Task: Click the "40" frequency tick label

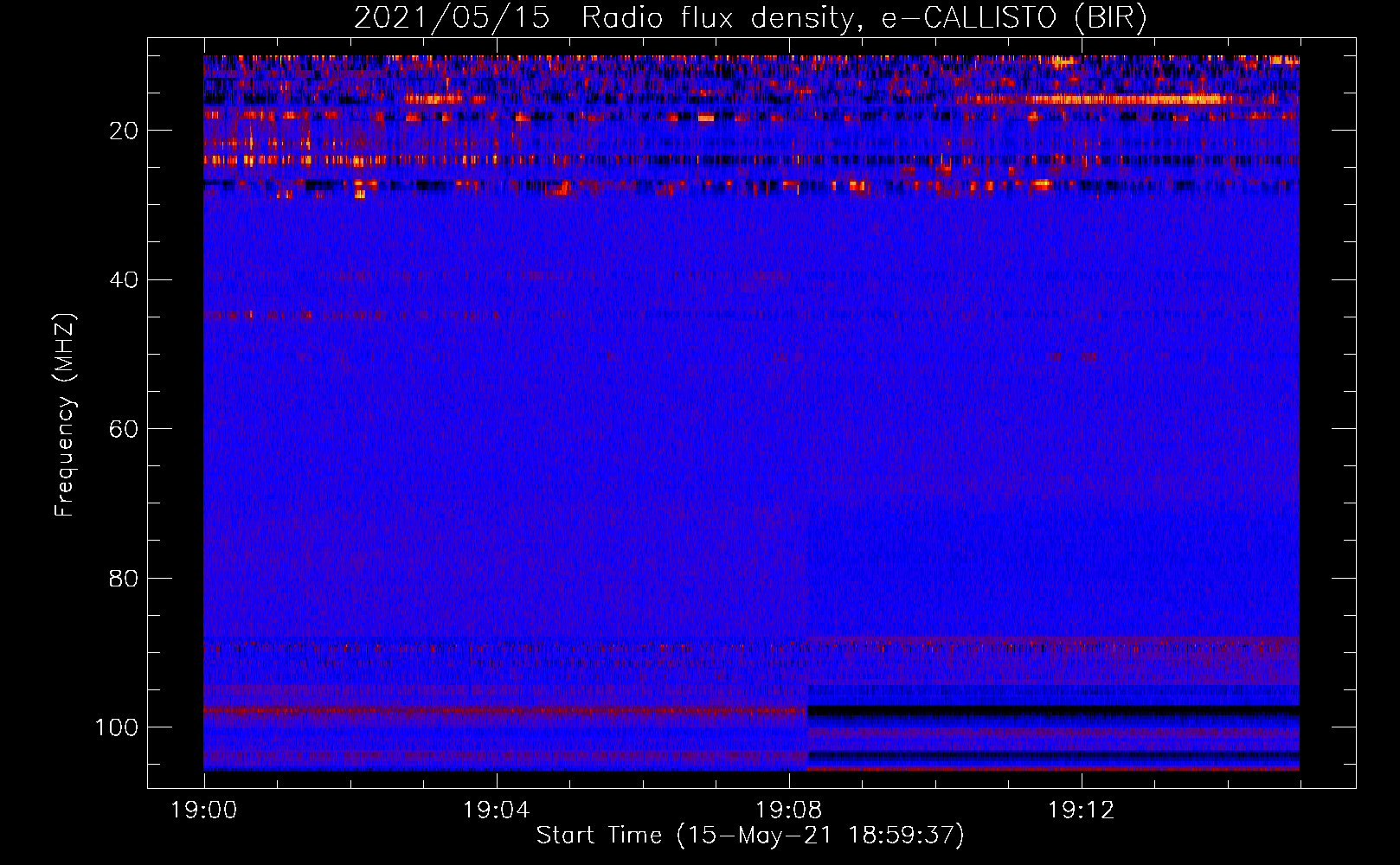Action: [x=124, y=280]
